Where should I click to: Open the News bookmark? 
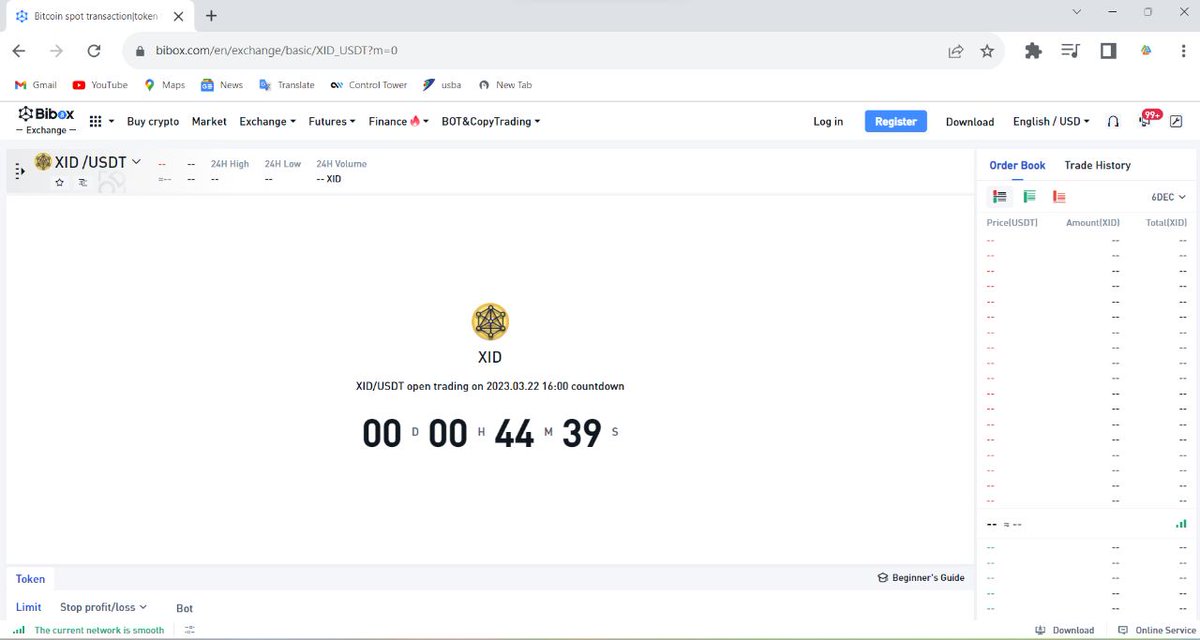(x=222, y=85)
